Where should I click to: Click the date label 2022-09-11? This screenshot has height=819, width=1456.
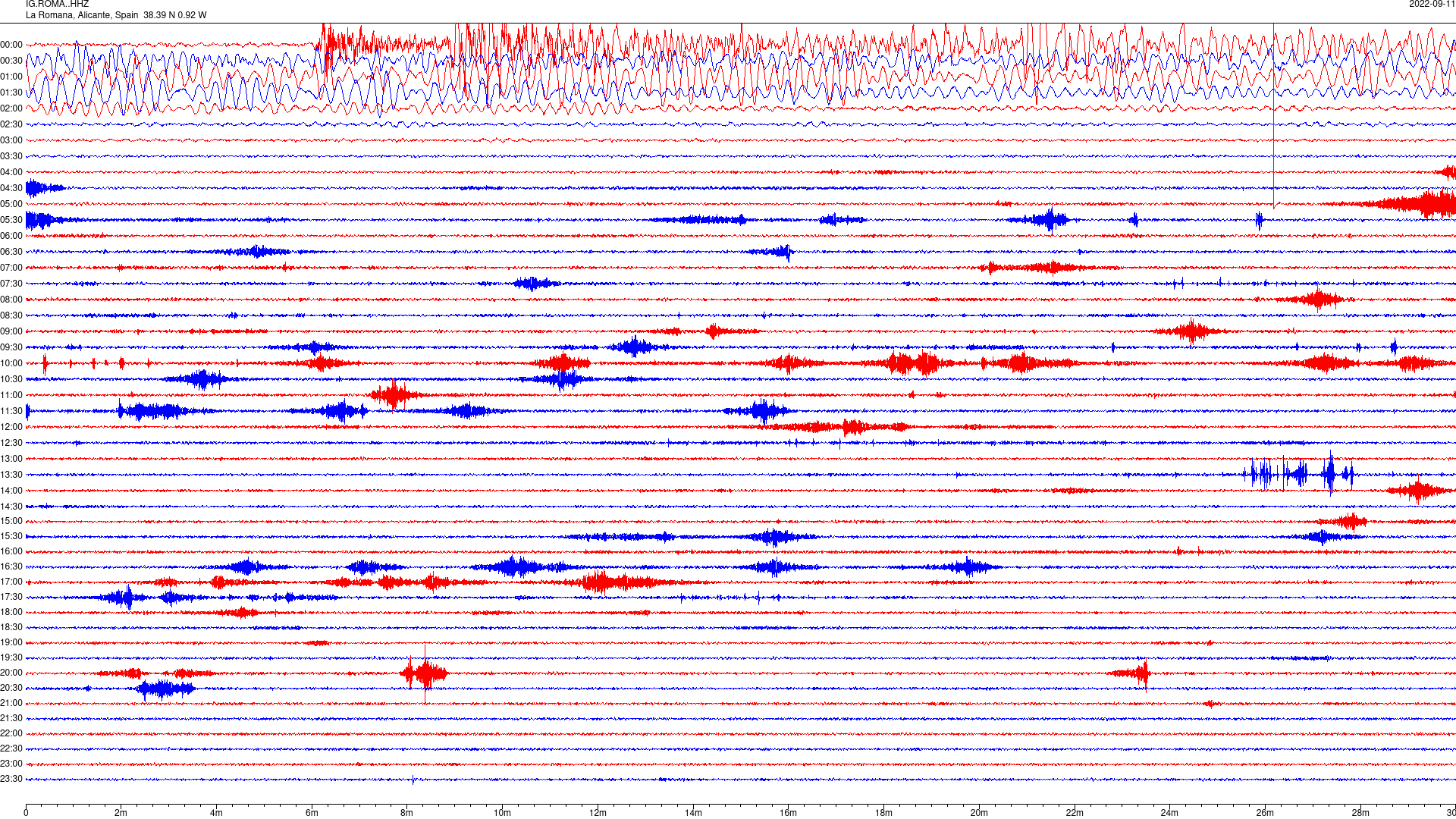(x=1432, y=4)
